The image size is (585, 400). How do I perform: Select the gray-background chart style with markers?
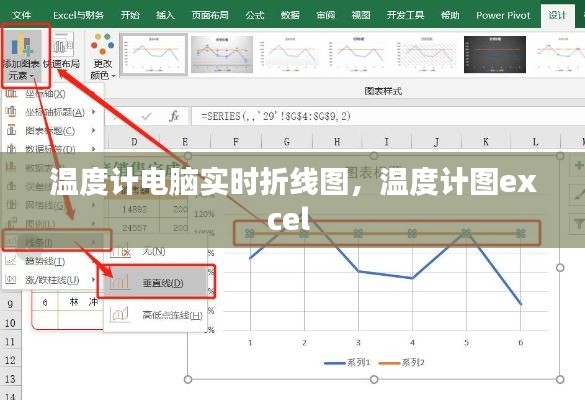coord(222,54)
